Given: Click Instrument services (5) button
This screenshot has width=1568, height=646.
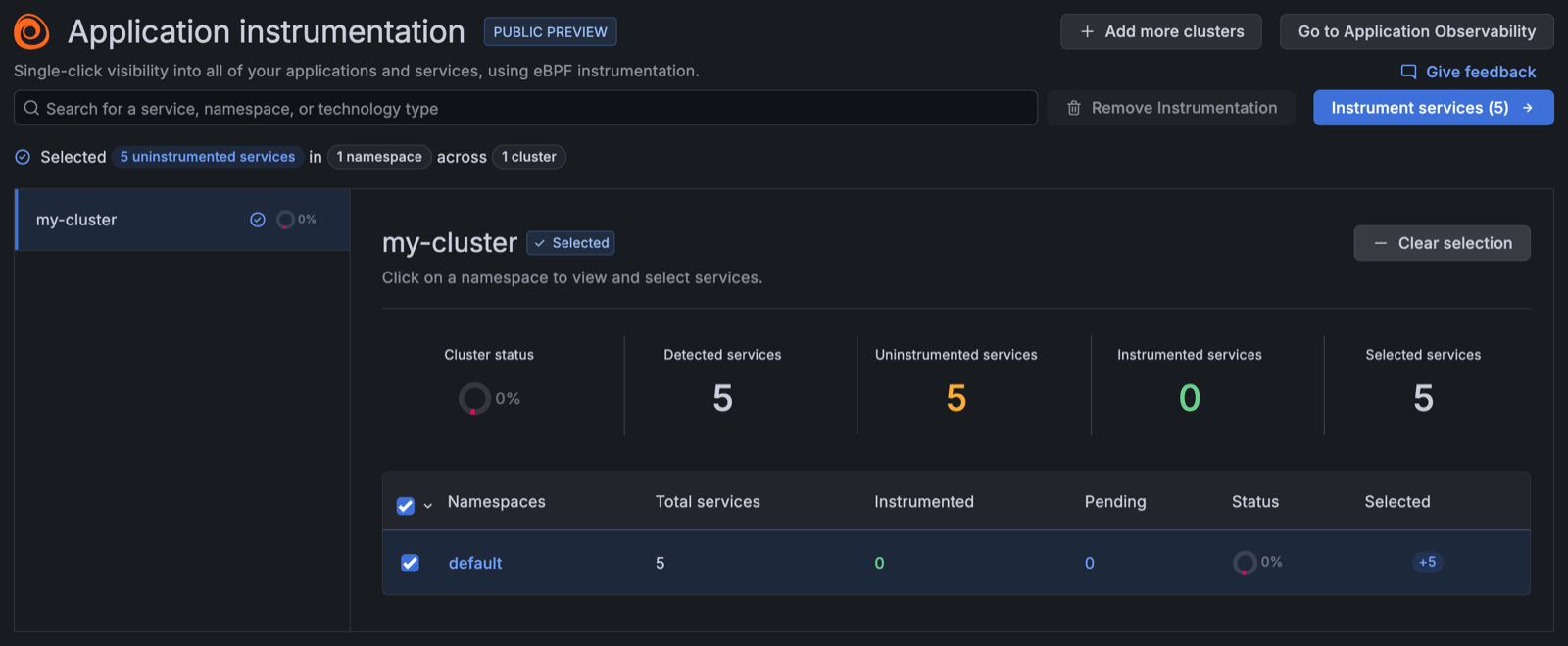Looking at the screenshot, I should 1434,108.
